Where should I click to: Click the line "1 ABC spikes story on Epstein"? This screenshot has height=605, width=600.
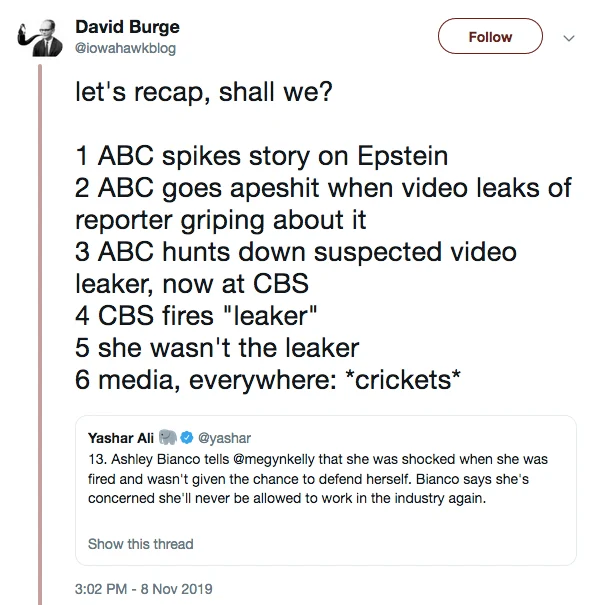(261, 156)
